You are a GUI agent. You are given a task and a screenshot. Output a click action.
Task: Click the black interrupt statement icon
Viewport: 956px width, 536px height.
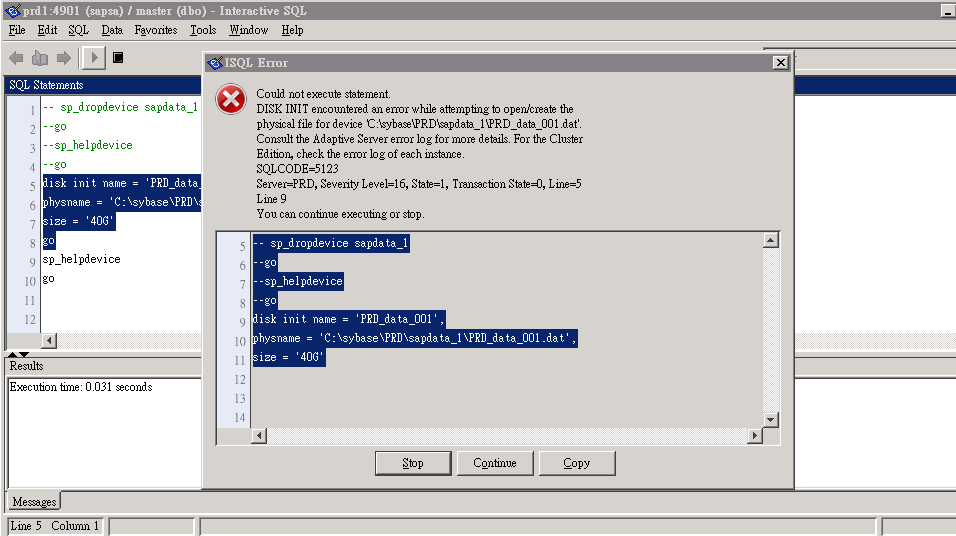tap(118, 58)
